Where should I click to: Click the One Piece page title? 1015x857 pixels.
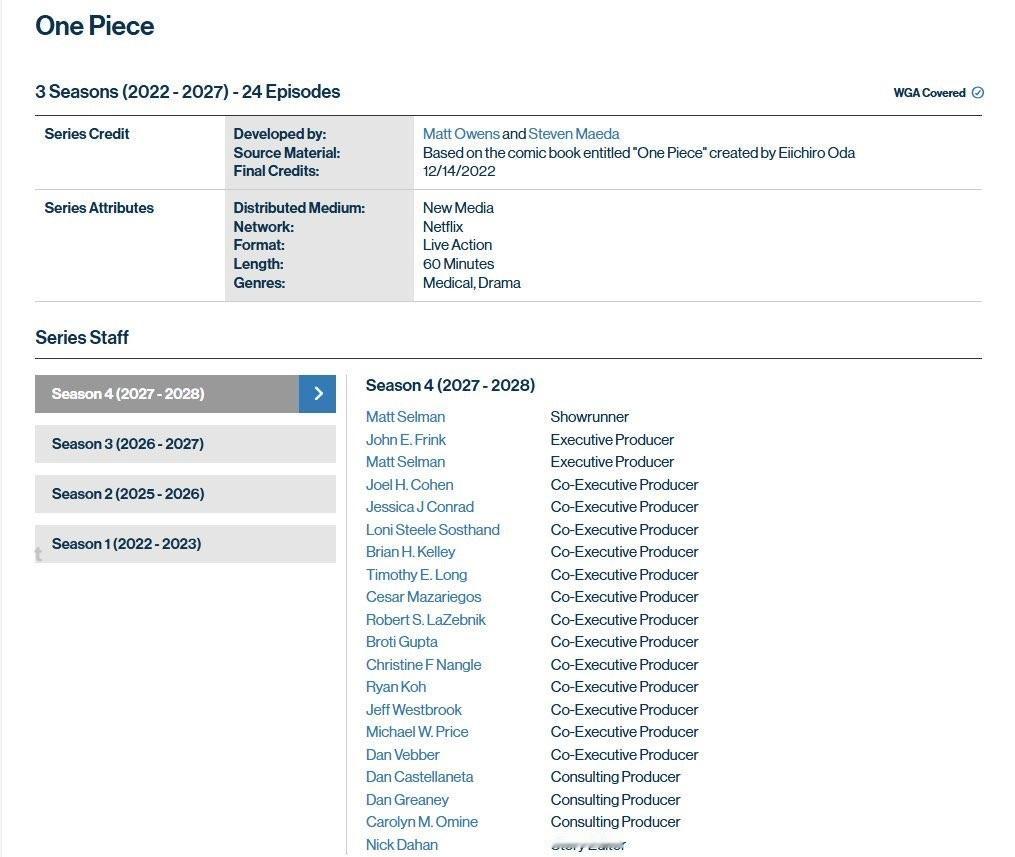[95, 26]
